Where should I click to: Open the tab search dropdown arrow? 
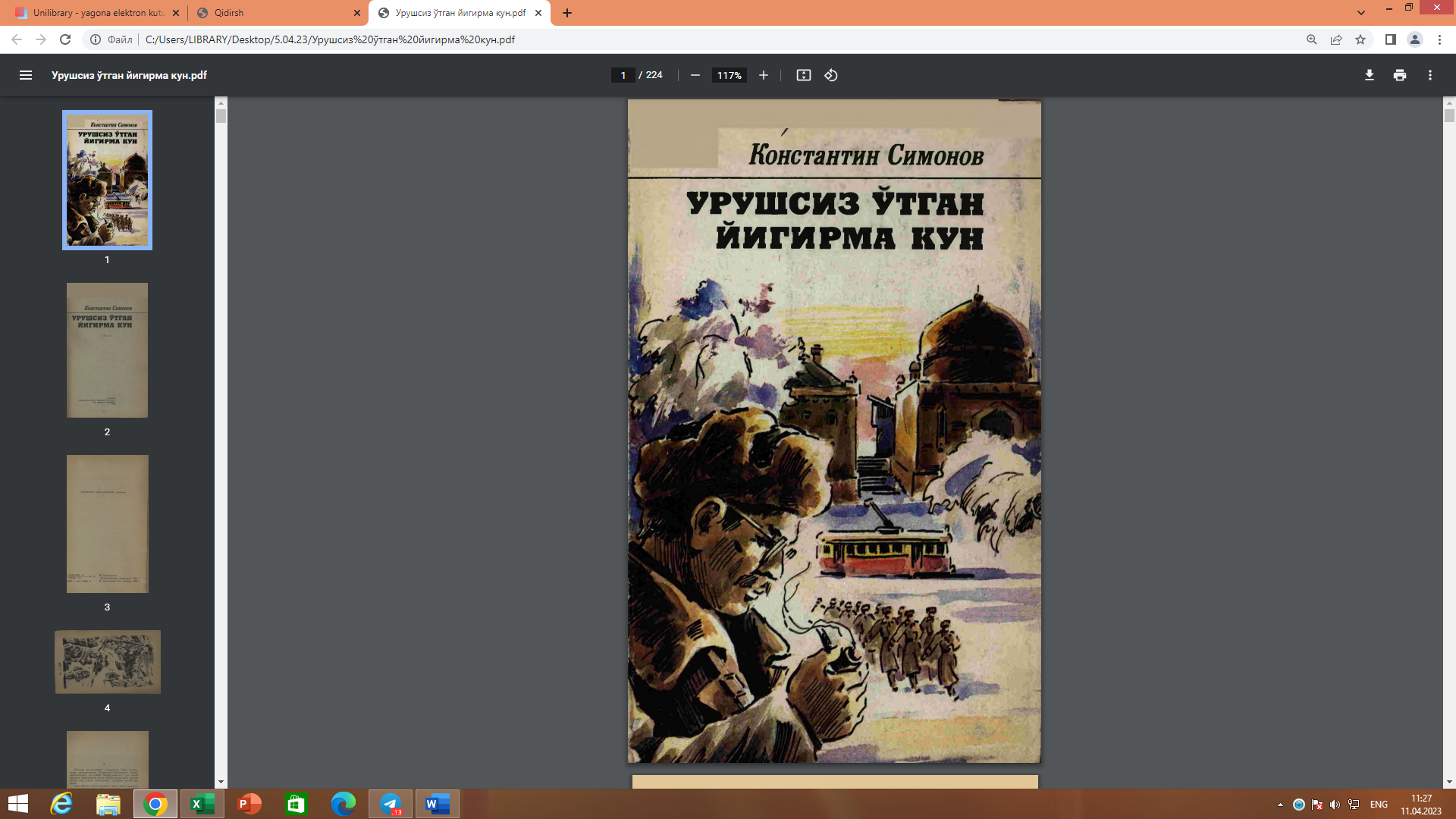(1361, 13)
